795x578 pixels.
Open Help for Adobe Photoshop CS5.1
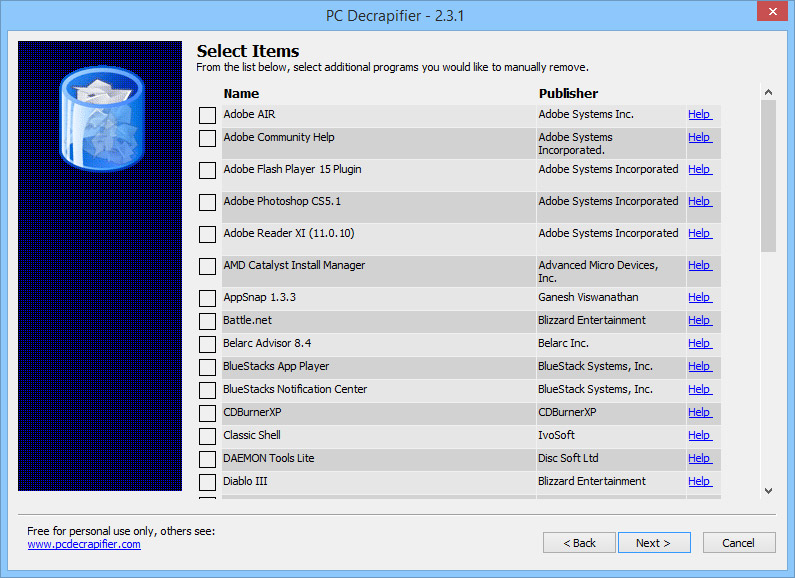[x=700, y=201]
